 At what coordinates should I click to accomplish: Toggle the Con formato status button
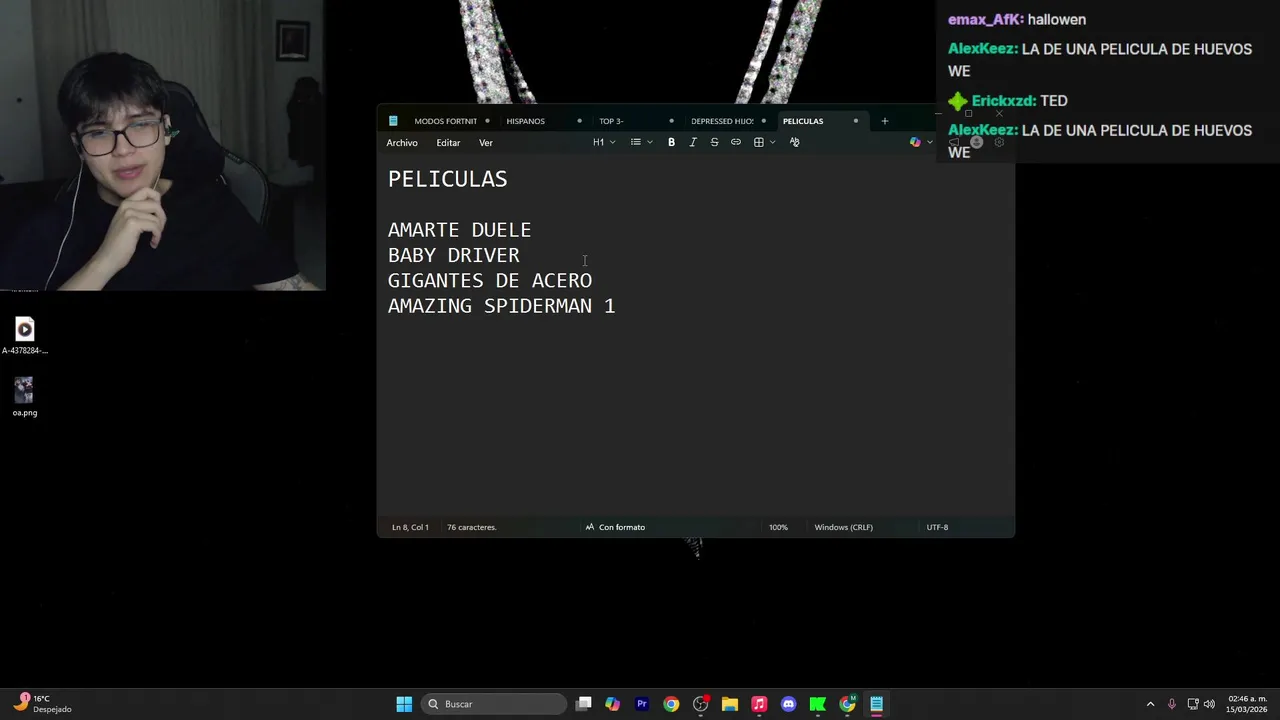(615, 527)
